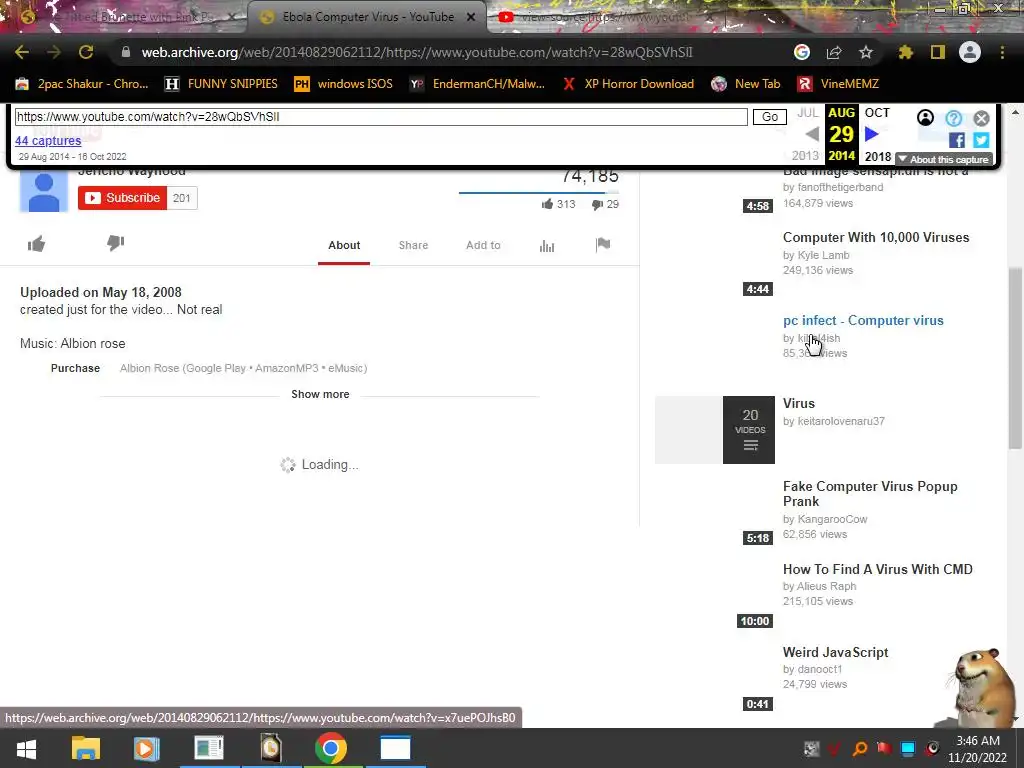The image size is (1024, 768).
Task: Open media player taskbar icon
Action: [146, 748]
